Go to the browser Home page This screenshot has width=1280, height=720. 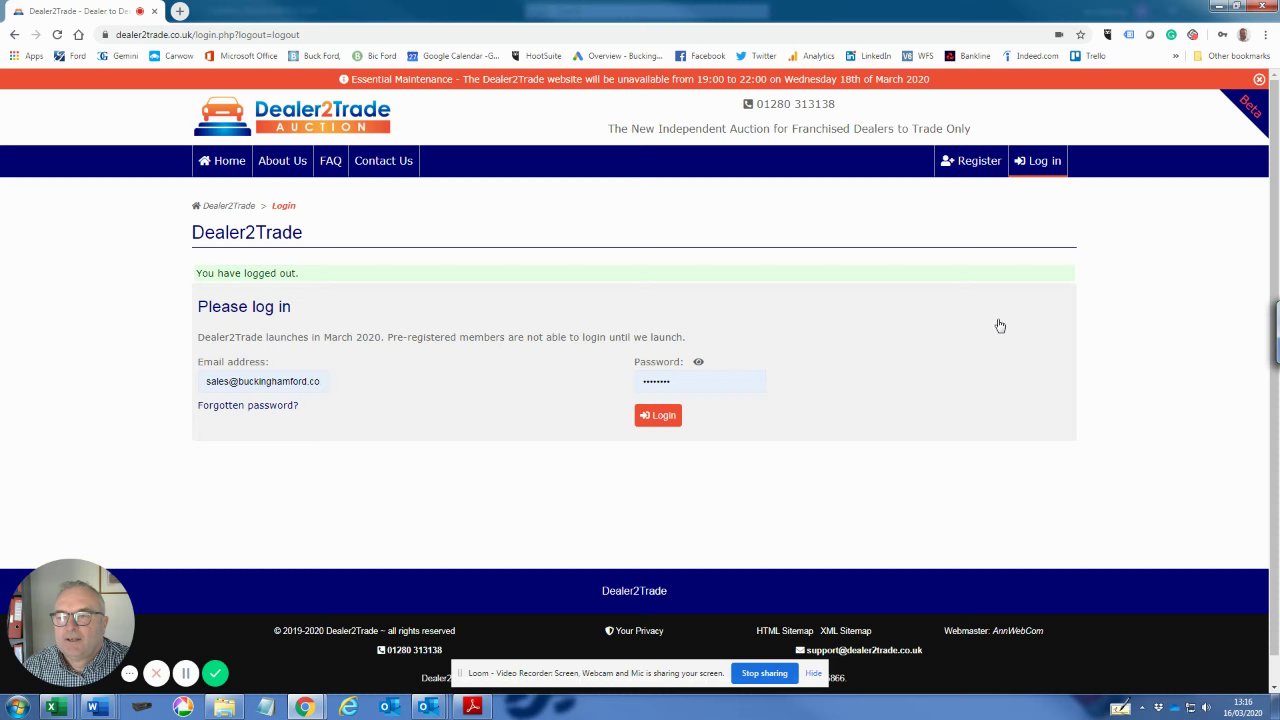(x=78, y=34)
